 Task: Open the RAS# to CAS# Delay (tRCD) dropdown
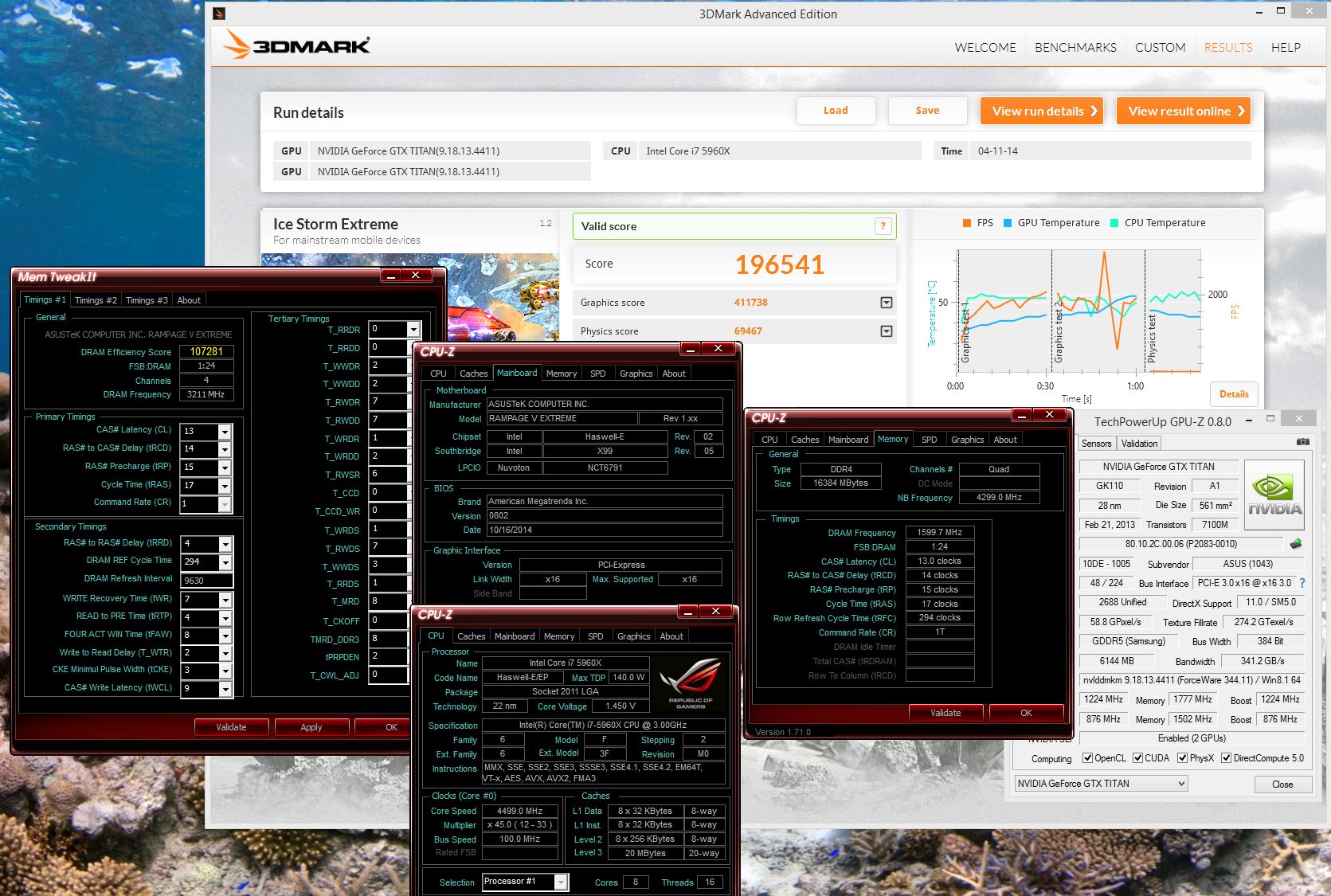pos(225,449)
